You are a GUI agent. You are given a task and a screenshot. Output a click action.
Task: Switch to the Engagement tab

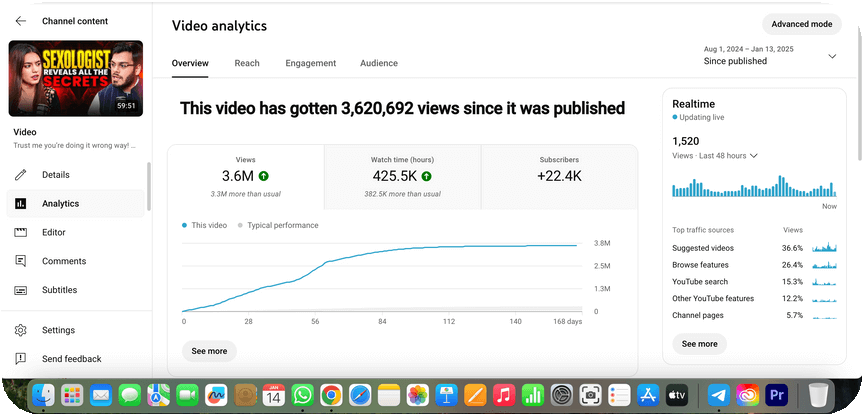pos(310,63)
